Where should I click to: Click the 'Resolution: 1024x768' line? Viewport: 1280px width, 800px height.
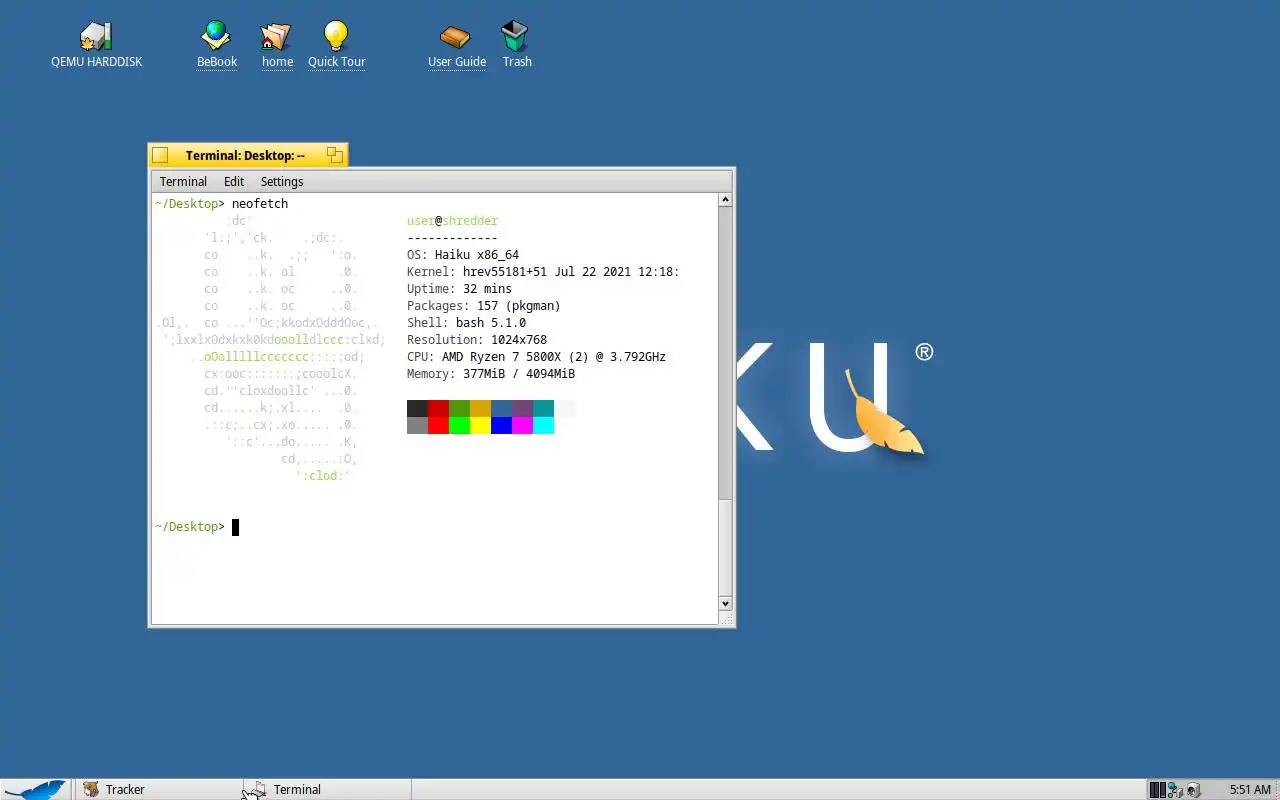pos(477,340)
